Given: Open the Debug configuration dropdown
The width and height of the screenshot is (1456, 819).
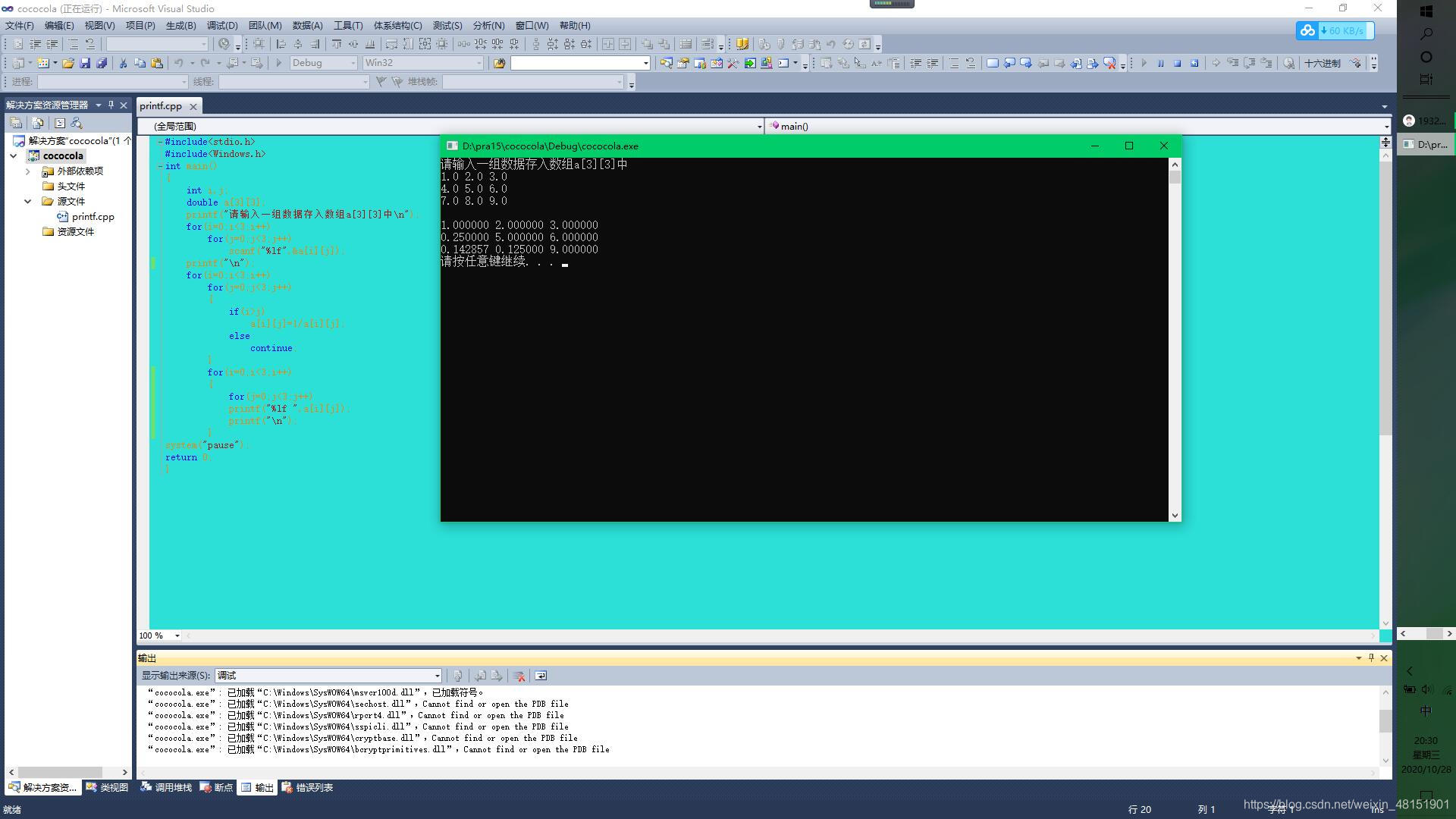Looking at the screenshot, I should (x=353, y=63).
